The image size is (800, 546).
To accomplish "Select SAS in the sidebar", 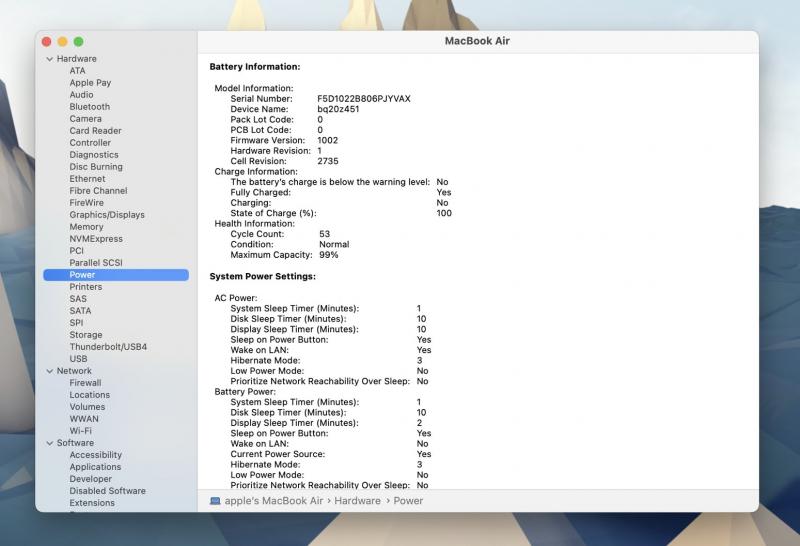I will coord(78,299).
